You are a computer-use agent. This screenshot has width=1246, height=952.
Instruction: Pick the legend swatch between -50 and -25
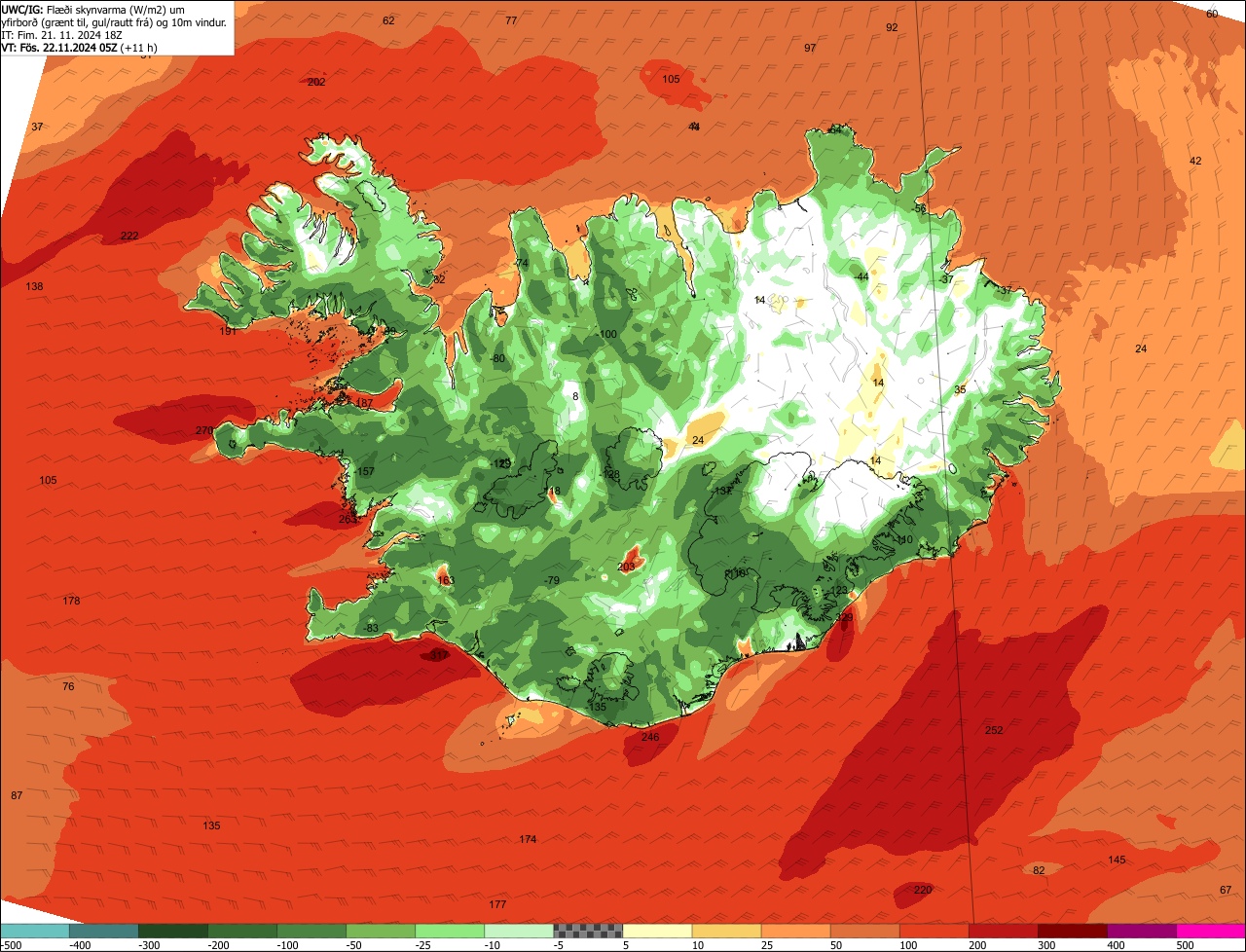(x=381, y=930)
